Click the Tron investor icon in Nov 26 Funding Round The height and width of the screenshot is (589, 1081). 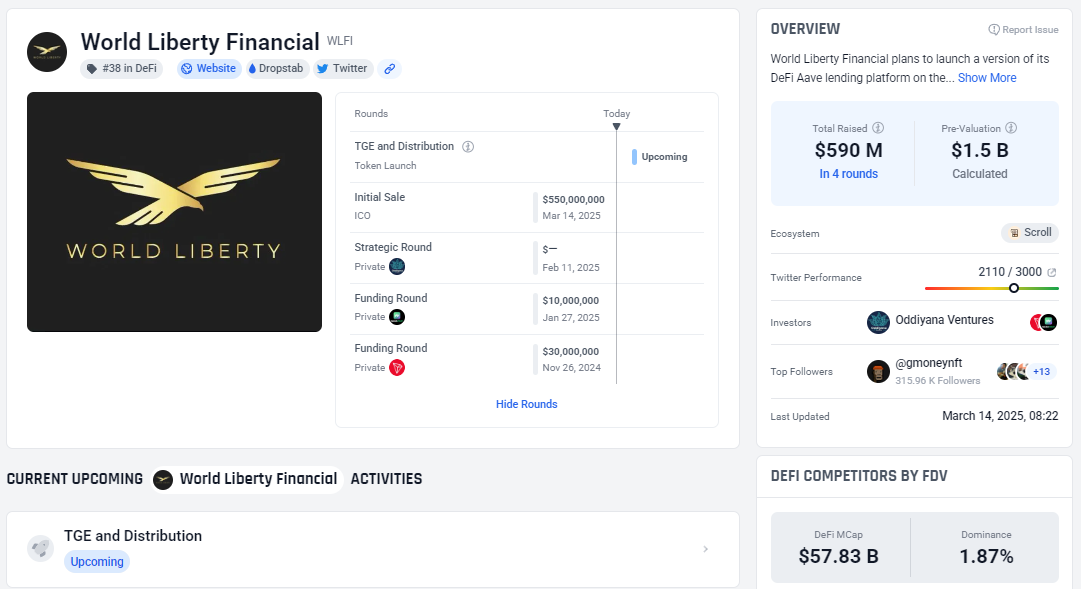397,368
